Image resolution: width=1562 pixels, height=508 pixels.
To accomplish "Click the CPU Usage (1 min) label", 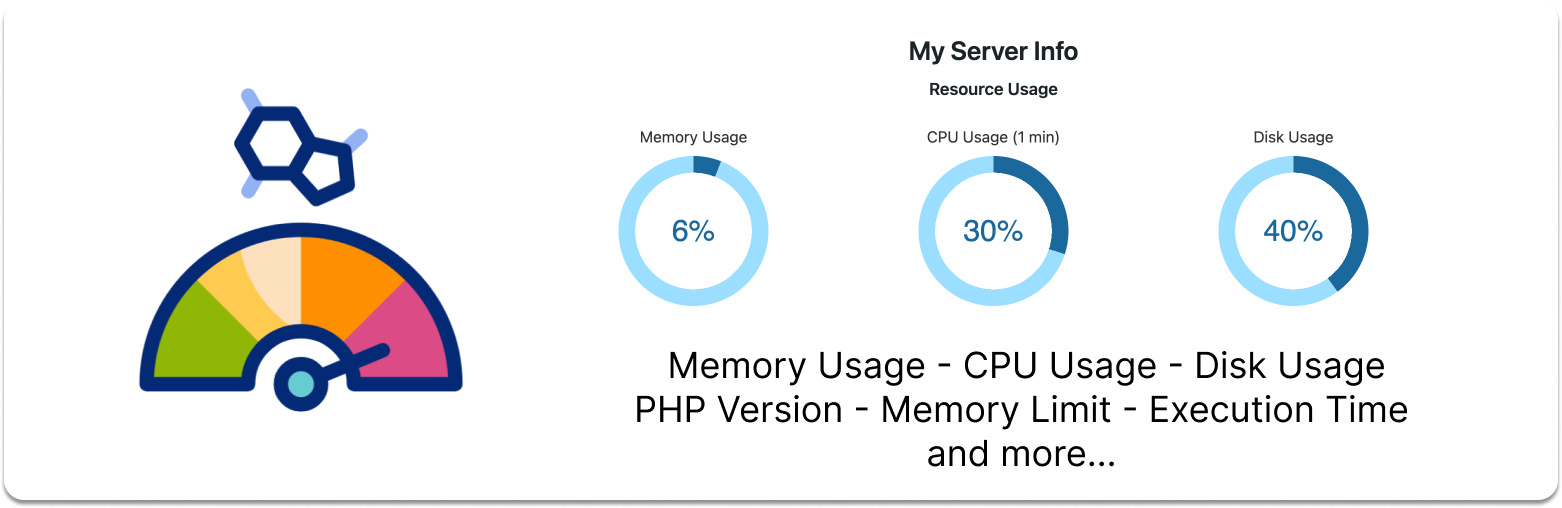I will click(x=993, y=137).
